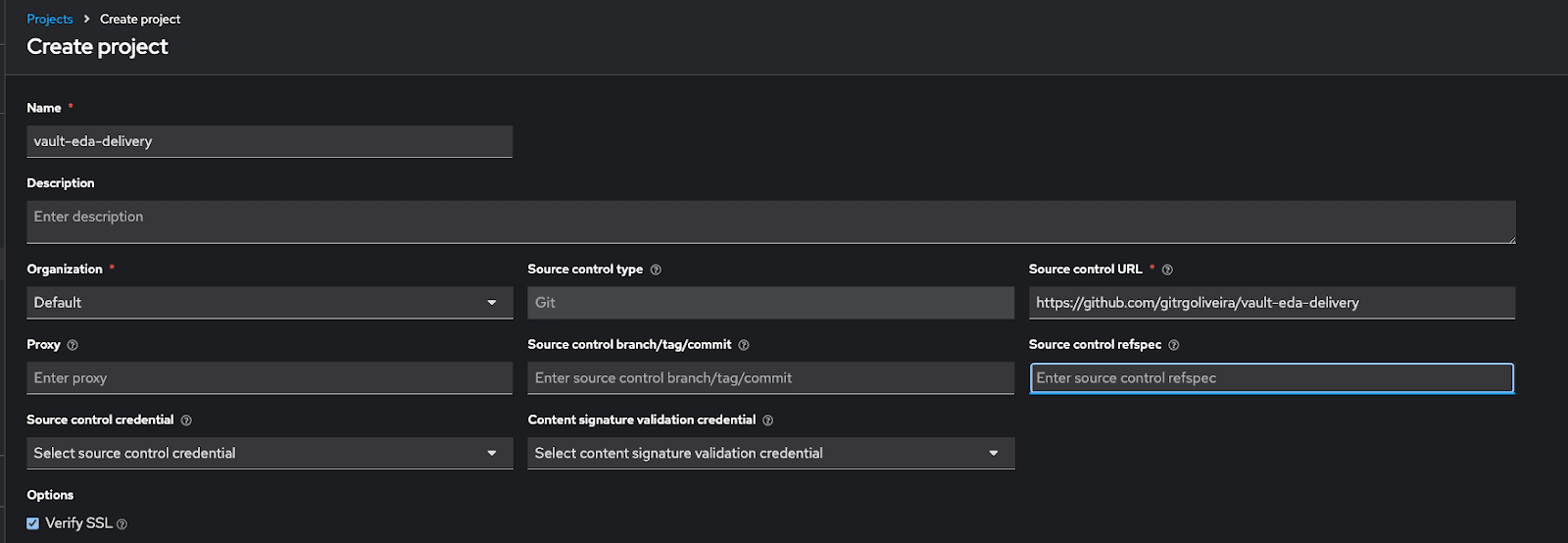The width and height of the screenshot is (1568, 543).
Task: Click the Git source control type field
Action: pos(770,303)
